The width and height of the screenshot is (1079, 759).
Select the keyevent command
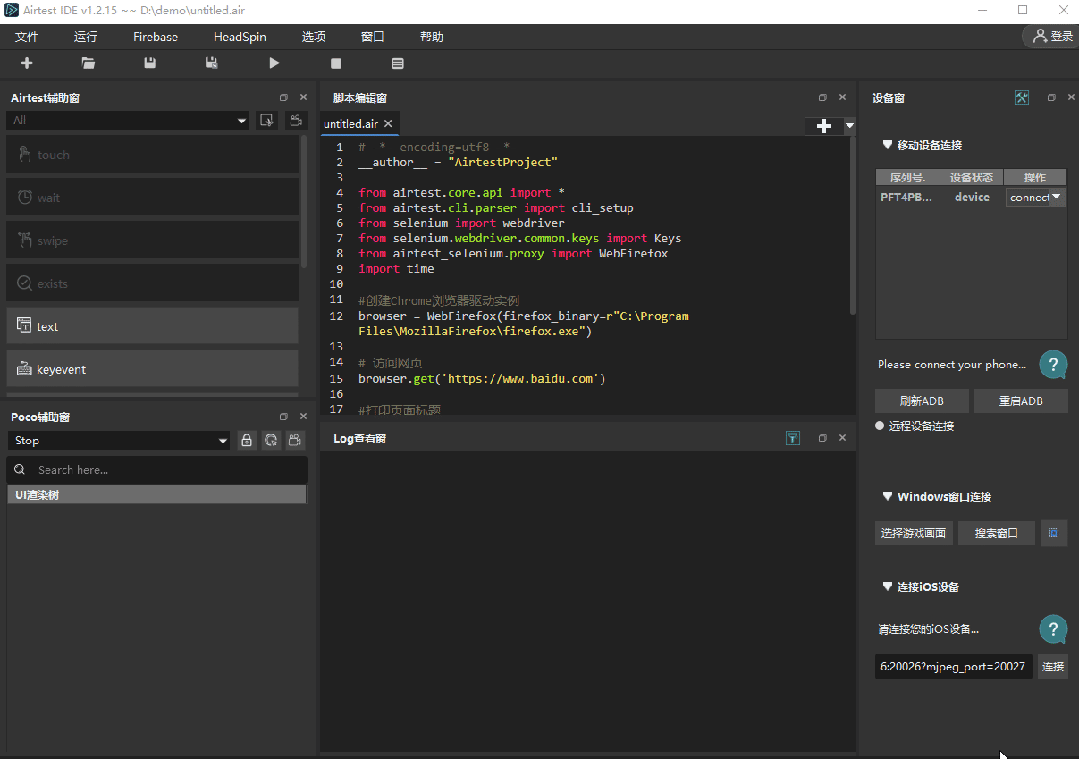[x=152, y=369]
